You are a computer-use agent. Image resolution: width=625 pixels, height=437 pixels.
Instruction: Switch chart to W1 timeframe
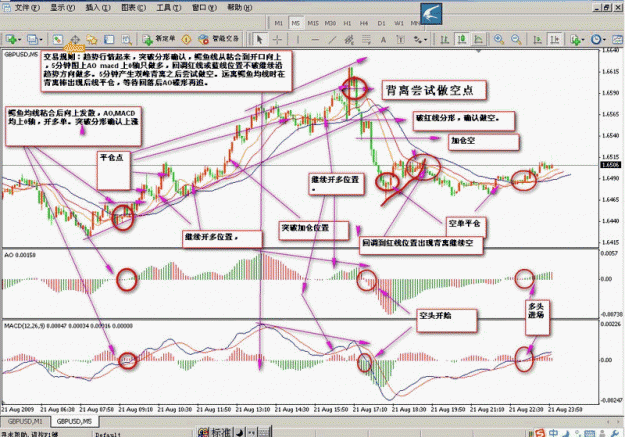point(399,23)
